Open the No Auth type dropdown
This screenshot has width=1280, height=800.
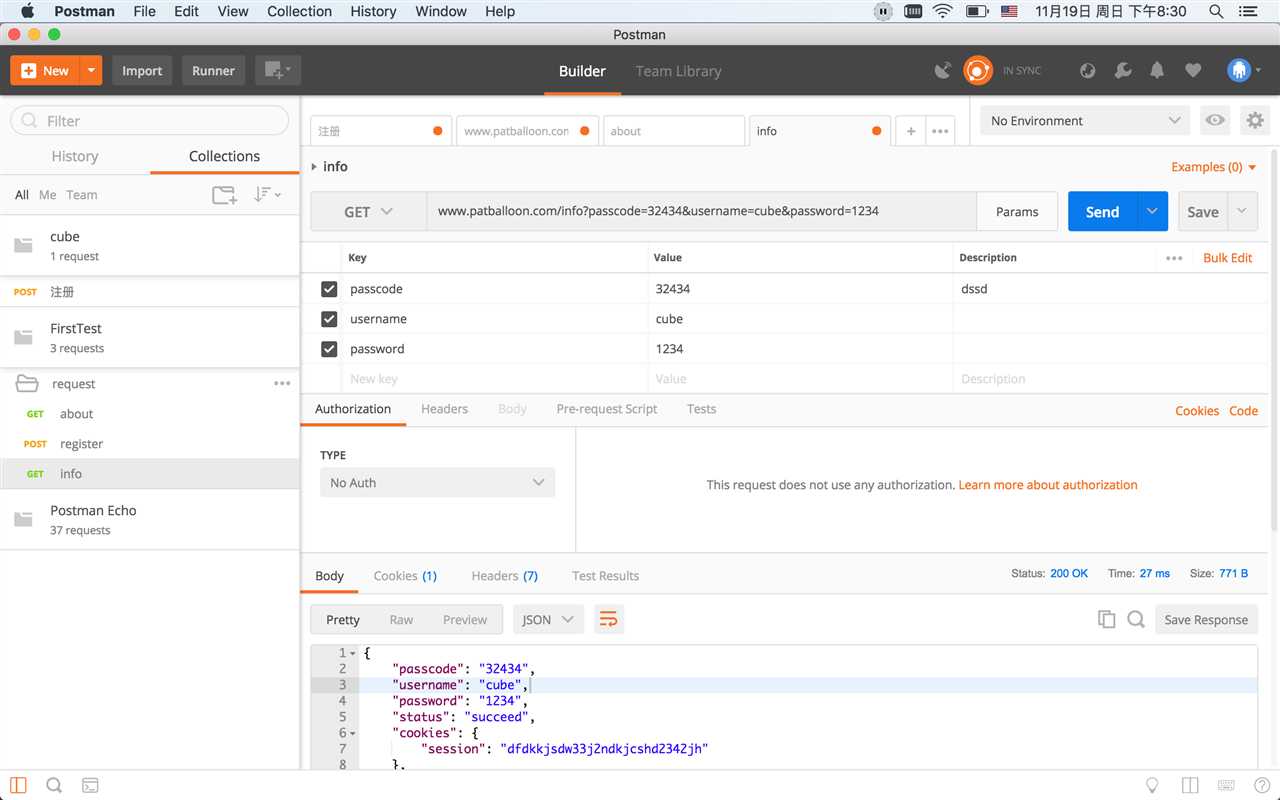[437, 483]
